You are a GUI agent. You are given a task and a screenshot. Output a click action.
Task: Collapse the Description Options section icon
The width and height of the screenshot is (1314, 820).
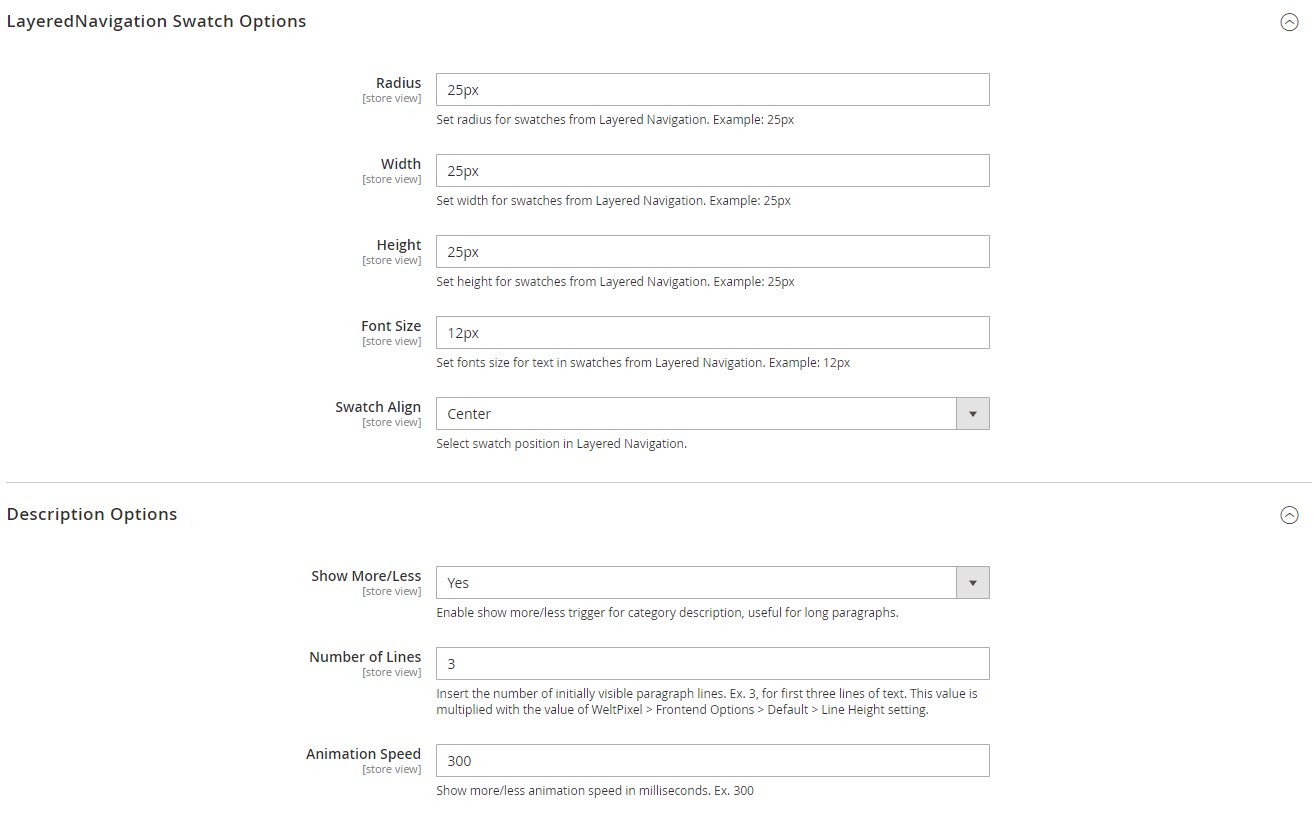click(1289, 516)
